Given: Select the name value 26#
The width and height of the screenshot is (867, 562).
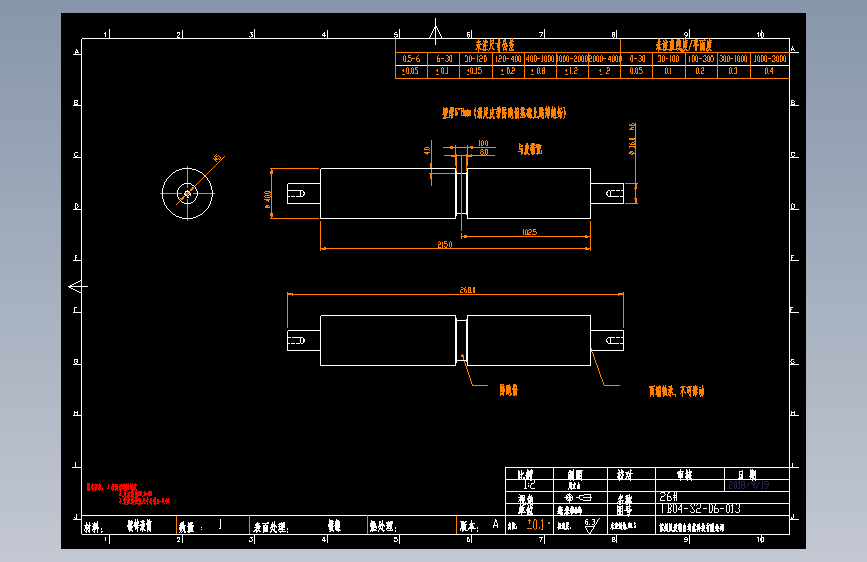Looking at the screenshot, I should [x=668, y=497].
